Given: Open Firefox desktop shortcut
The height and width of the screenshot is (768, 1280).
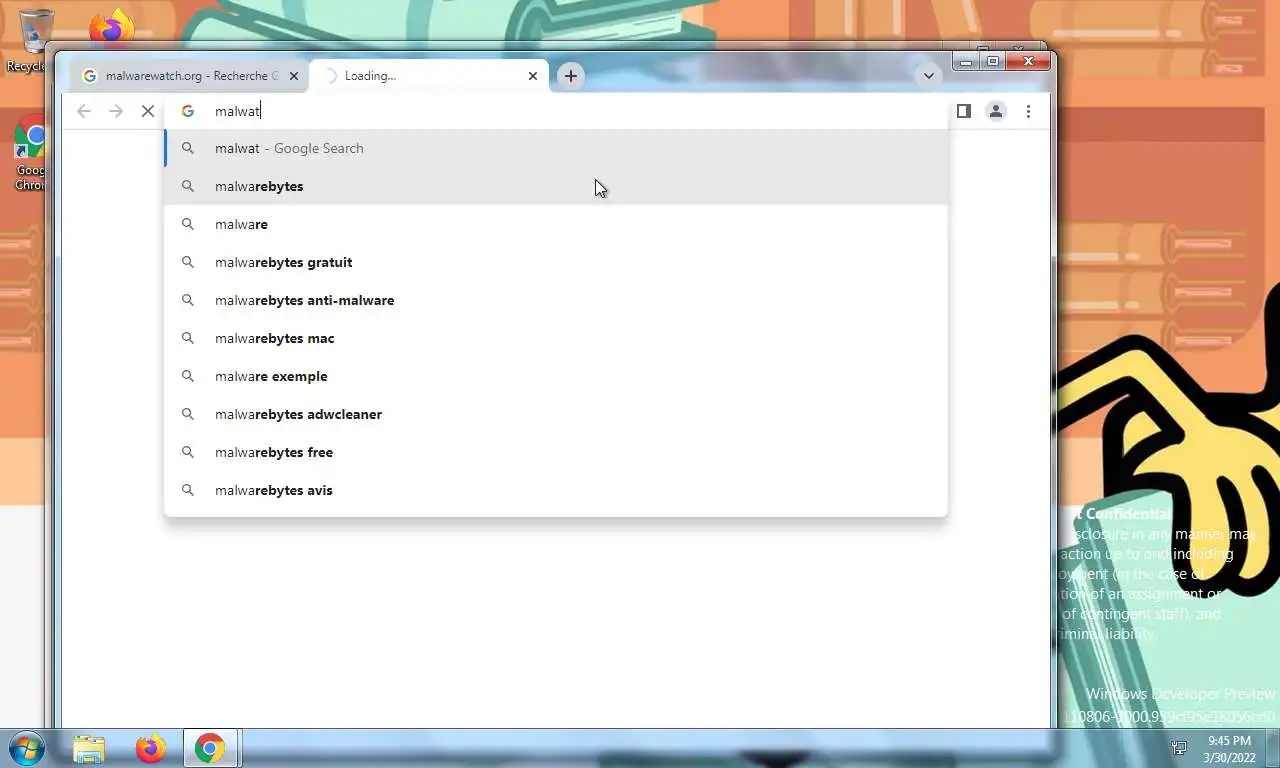Looking at the screenshot, I should (112, 28).
